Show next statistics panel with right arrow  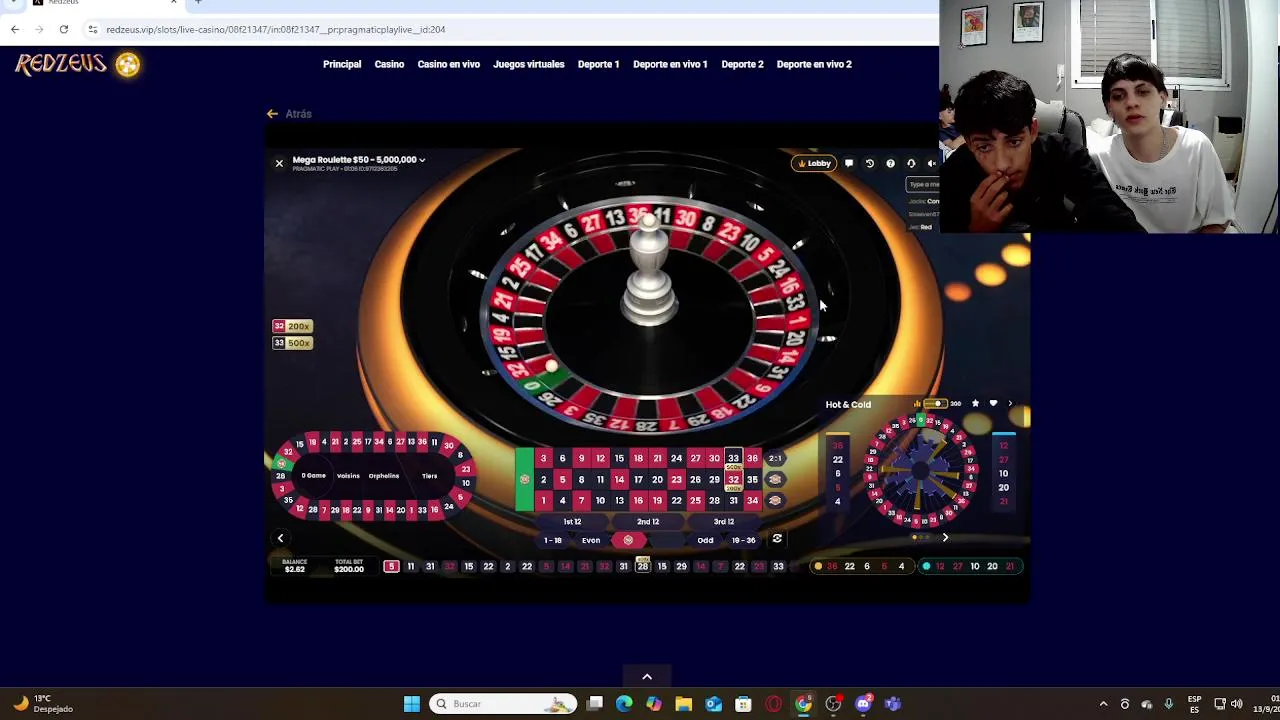(945, 538)
